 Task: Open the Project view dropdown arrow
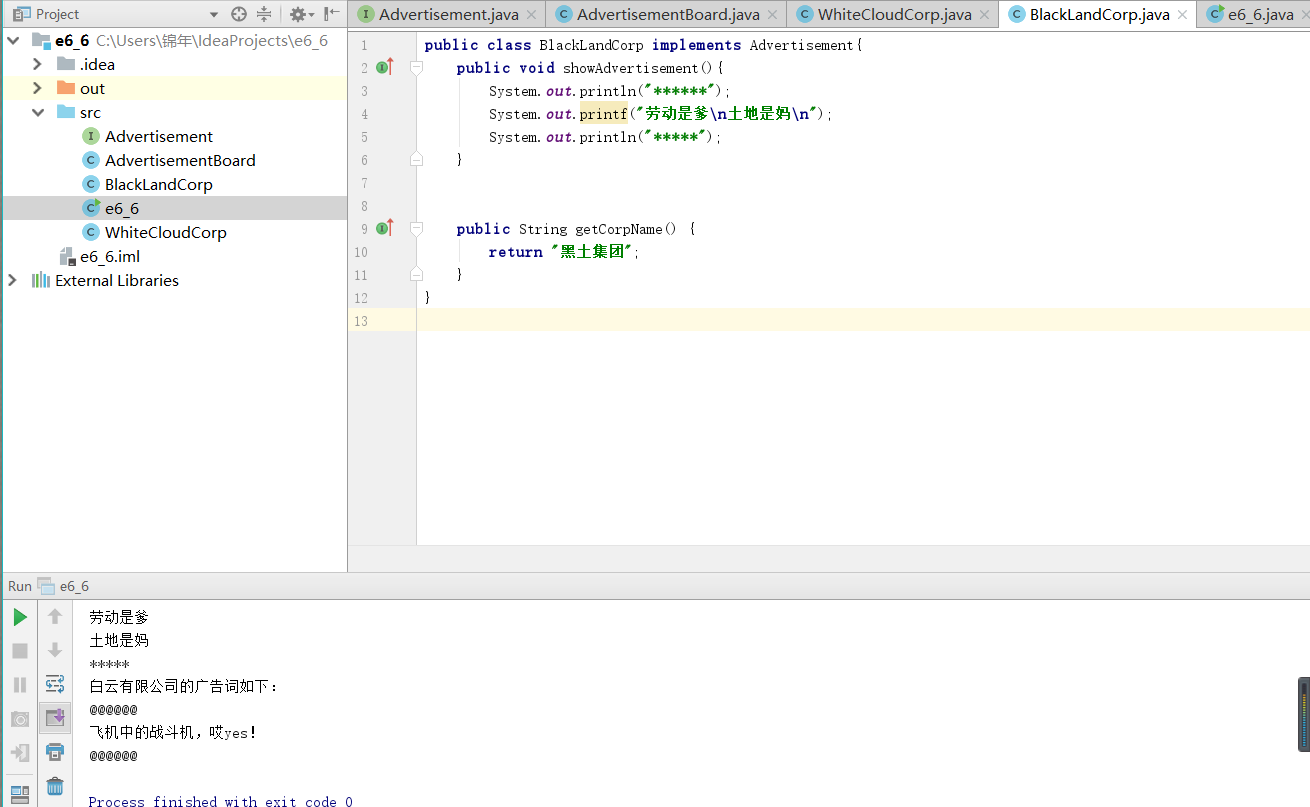click(x=214, y=15)
